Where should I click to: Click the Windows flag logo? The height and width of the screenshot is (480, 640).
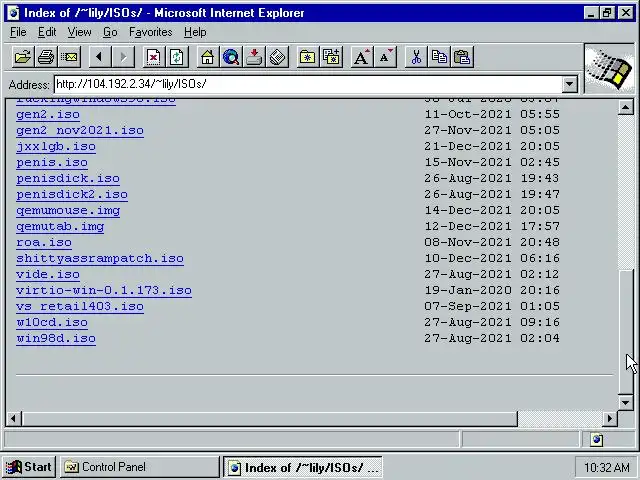[x=609, y=69]
